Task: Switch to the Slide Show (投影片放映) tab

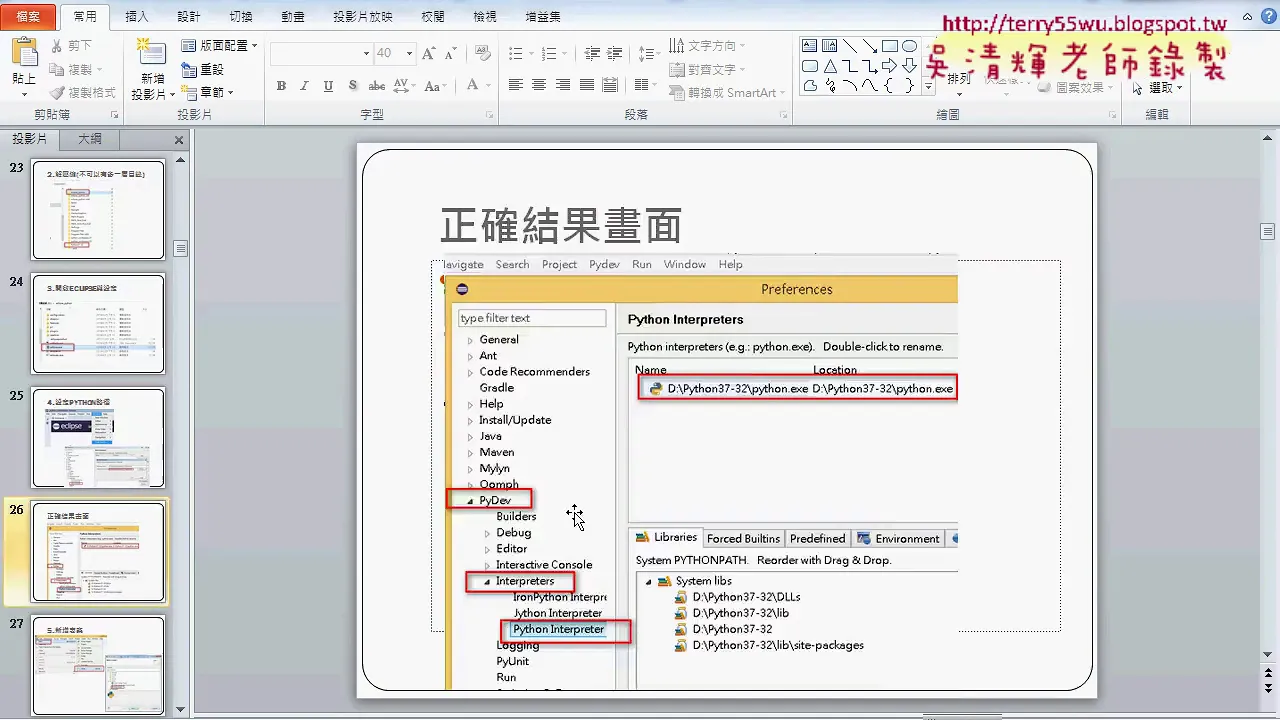Action: tap(363, 17)
